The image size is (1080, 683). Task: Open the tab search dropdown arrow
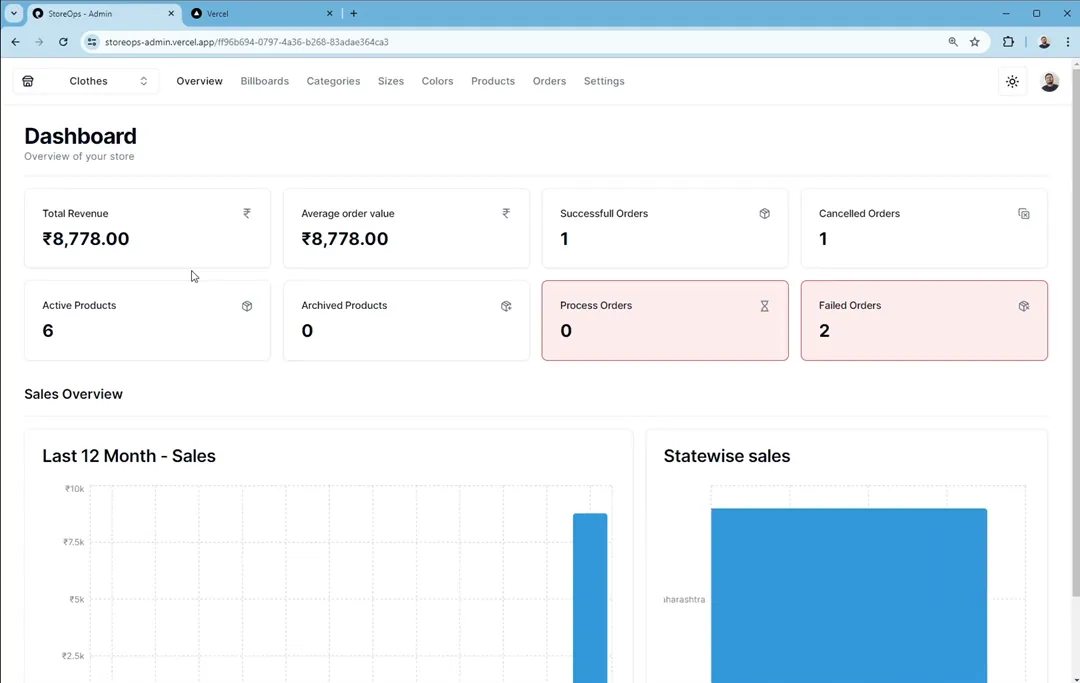[13, 14]
